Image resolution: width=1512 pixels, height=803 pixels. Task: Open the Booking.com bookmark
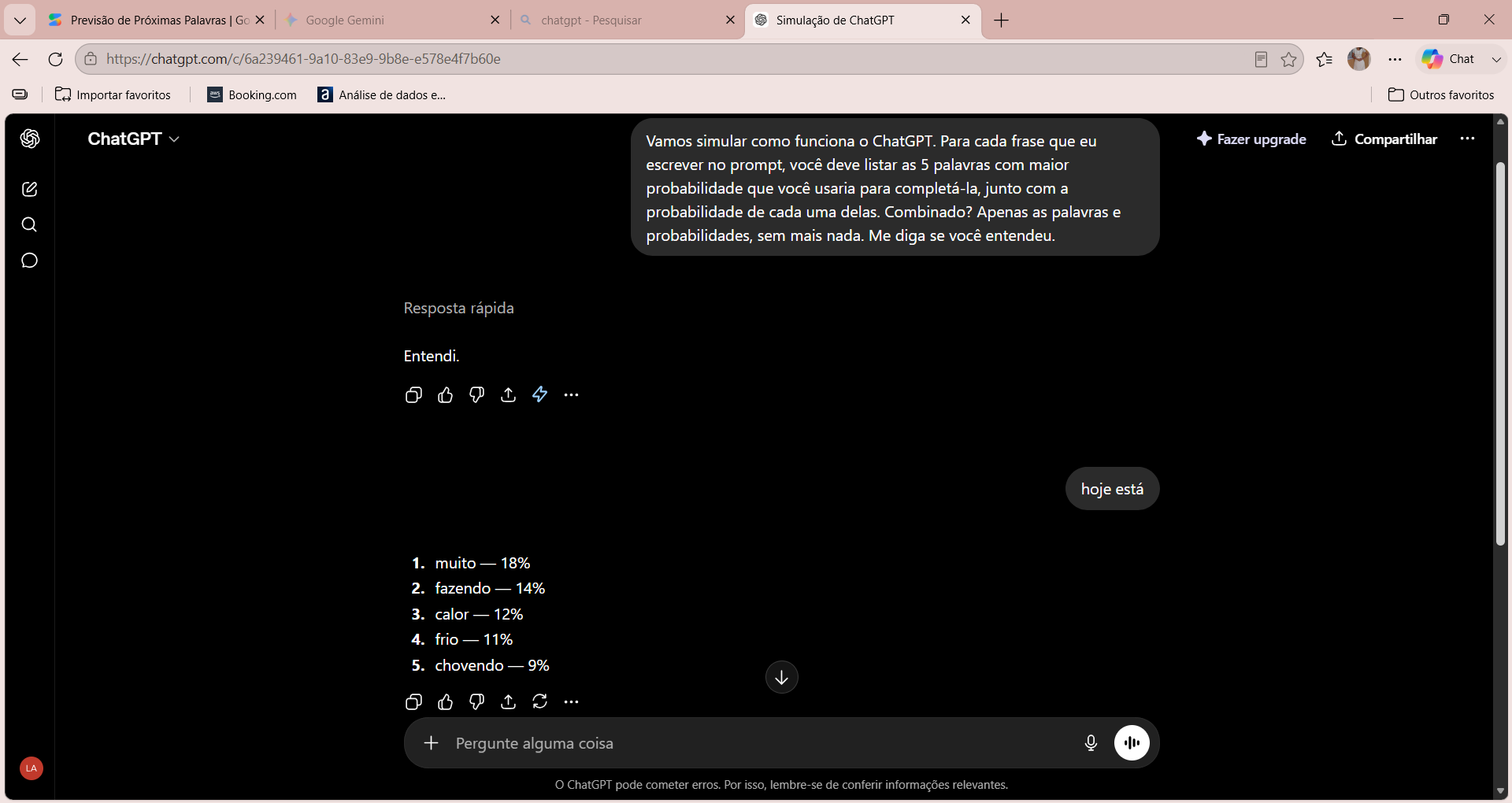[x=252, y=94]
